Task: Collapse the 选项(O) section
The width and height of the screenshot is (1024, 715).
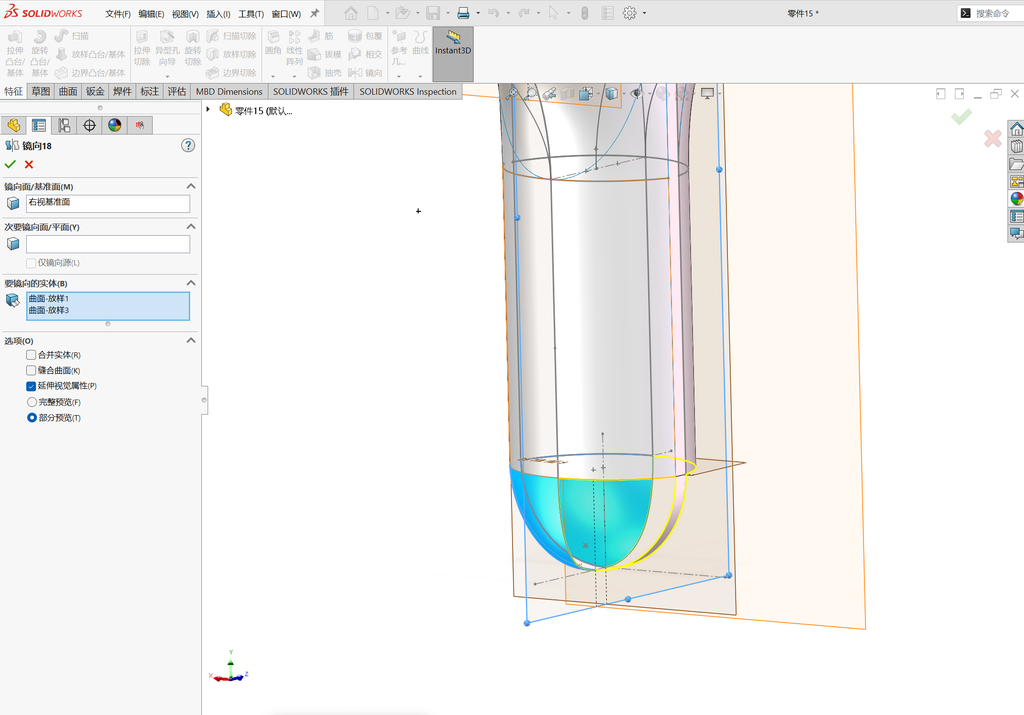Action: tap(191, 341)
